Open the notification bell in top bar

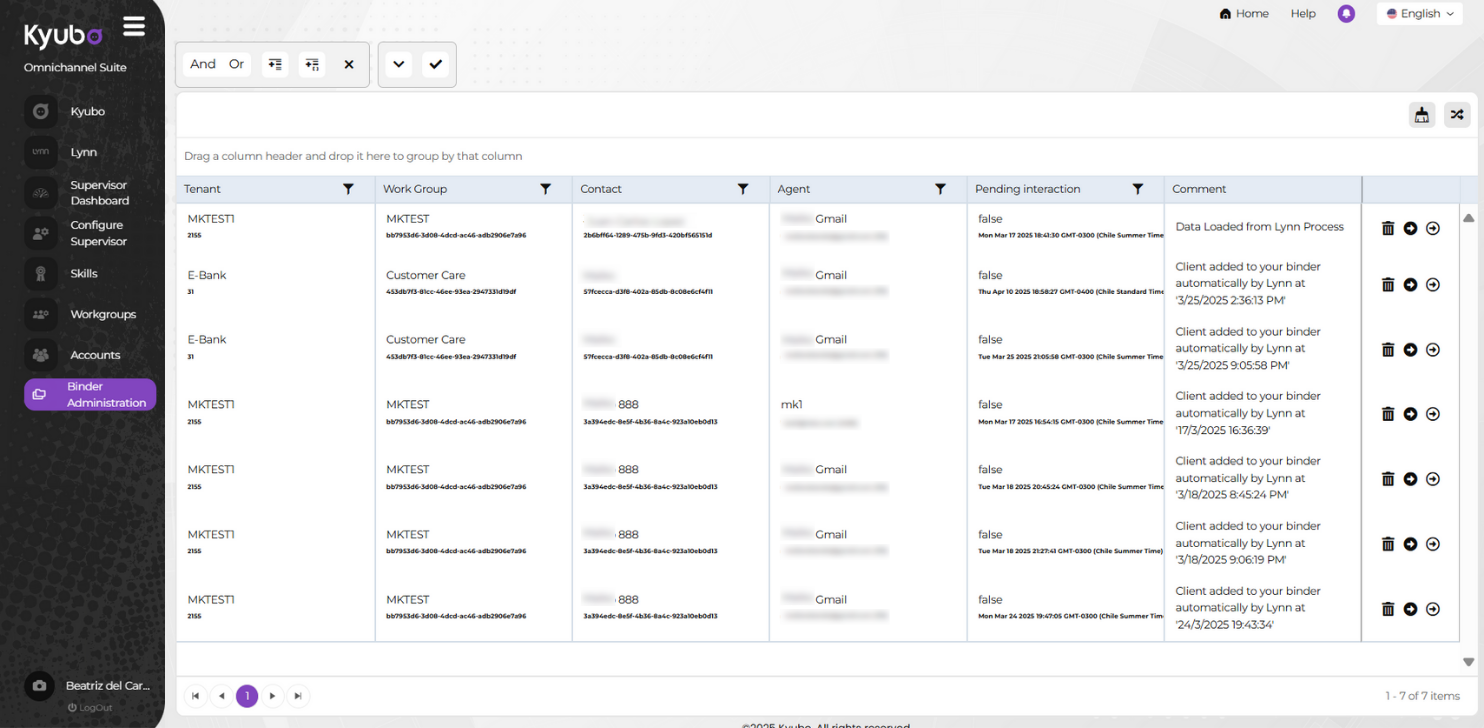[1346, 14]
